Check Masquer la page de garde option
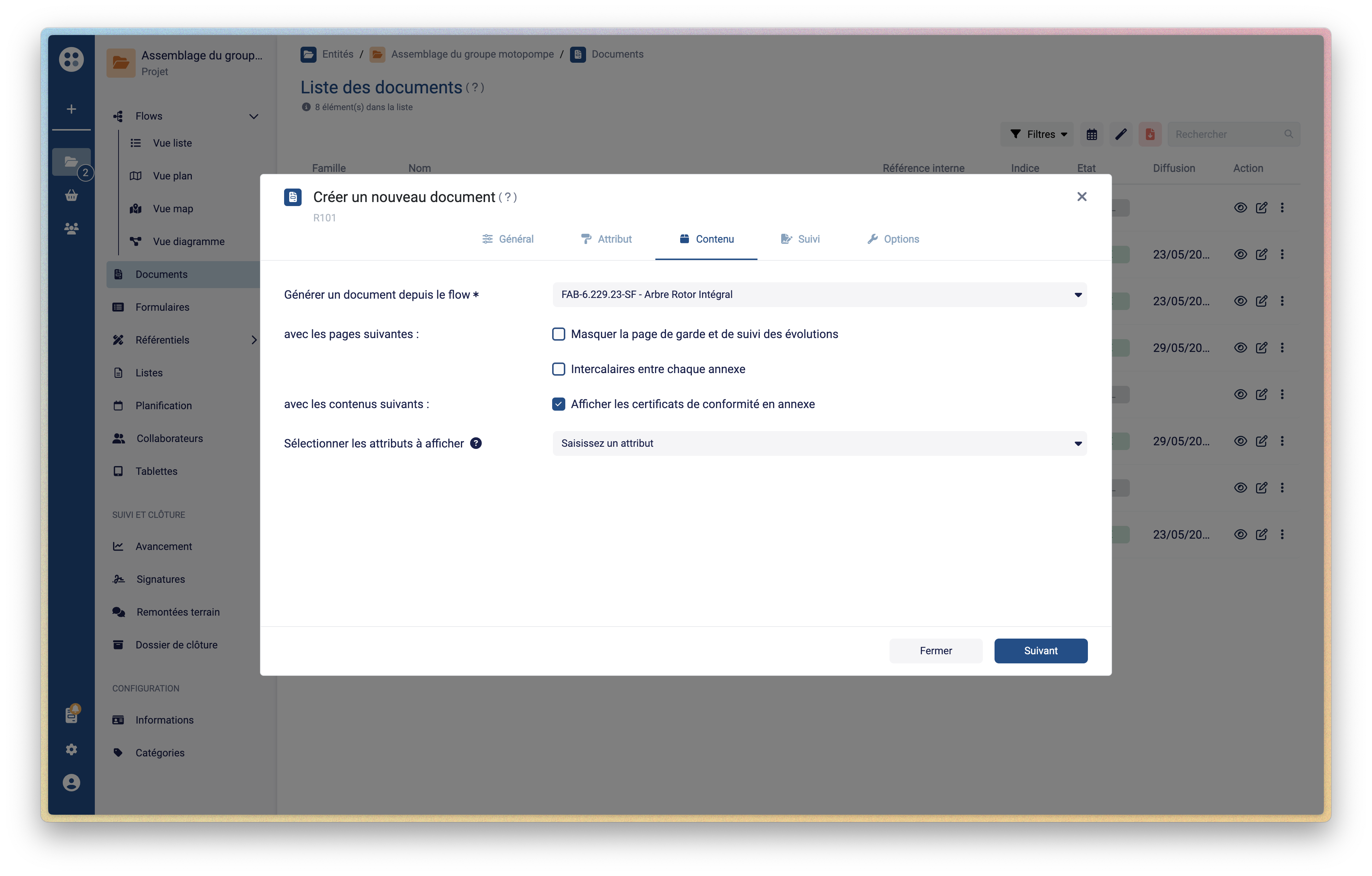 tap(558, 334)
